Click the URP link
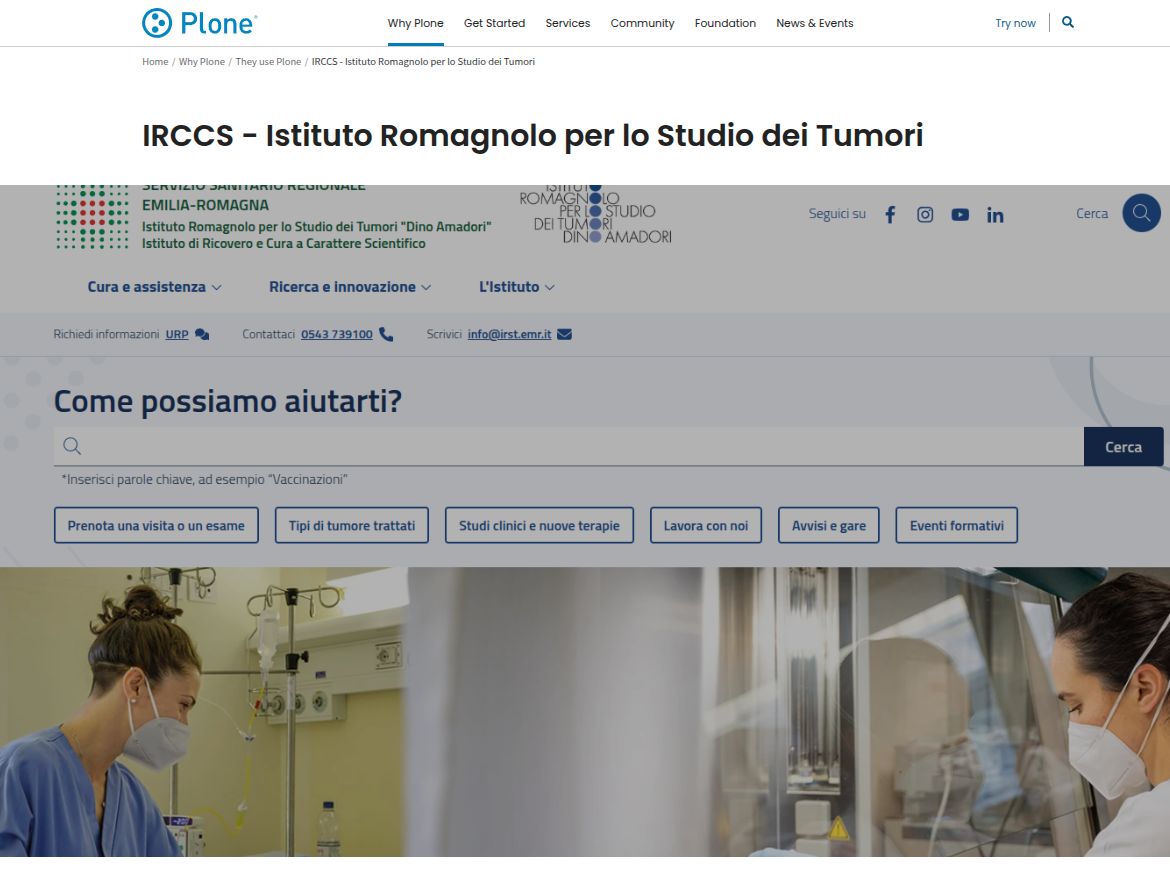 pyautogui.click(x=177, y=334)
